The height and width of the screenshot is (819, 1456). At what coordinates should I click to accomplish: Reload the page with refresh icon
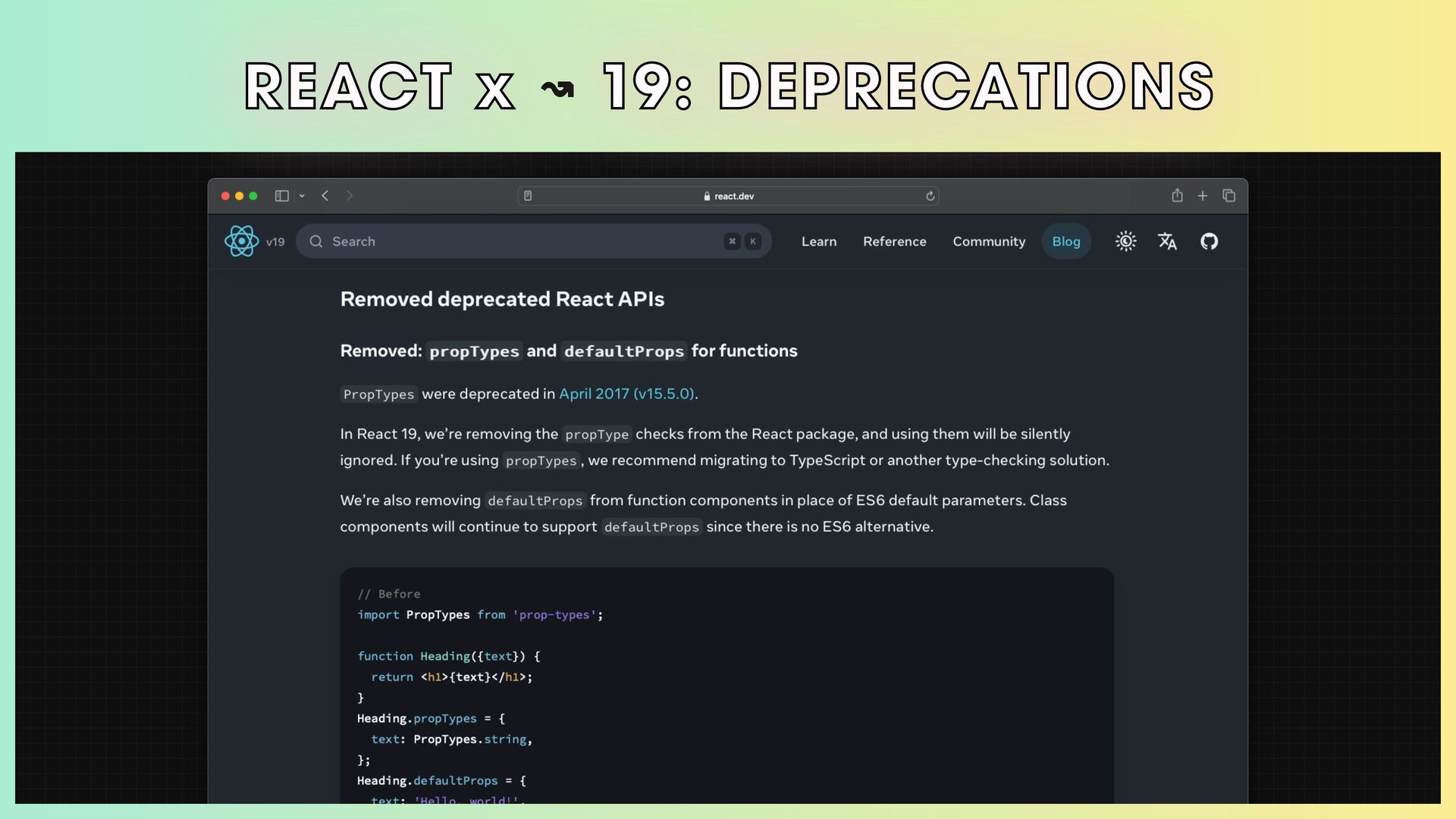click(x=930, y=196)
